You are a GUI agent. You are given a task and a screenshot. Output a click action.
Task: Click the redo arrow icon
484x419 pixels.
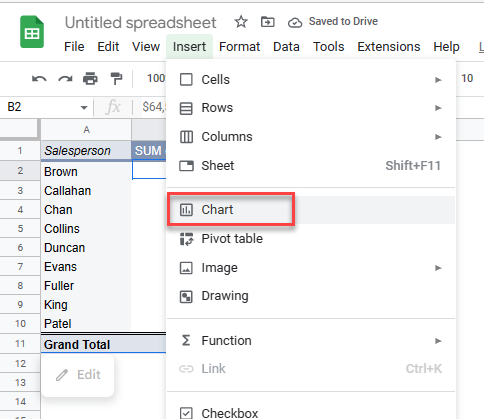tap(65, 79)
